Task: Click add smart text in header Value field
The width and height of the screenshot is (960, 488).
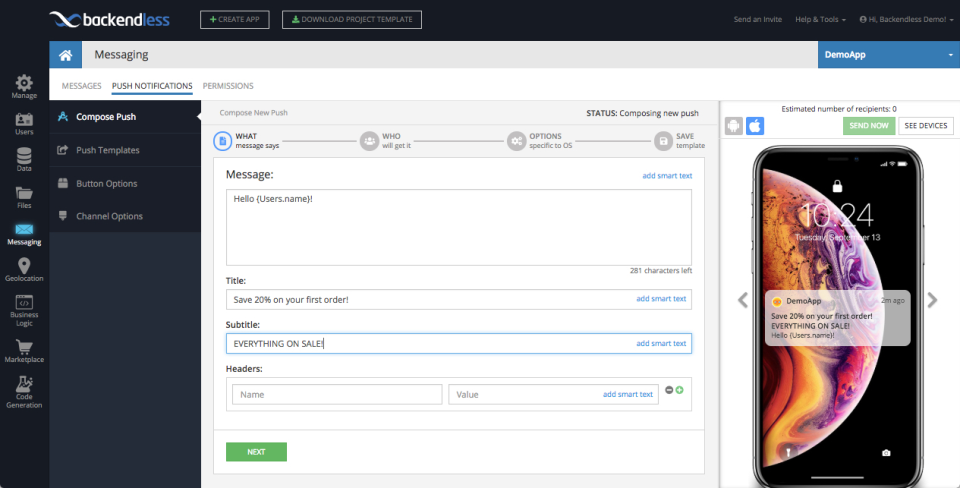Action: 628,394
